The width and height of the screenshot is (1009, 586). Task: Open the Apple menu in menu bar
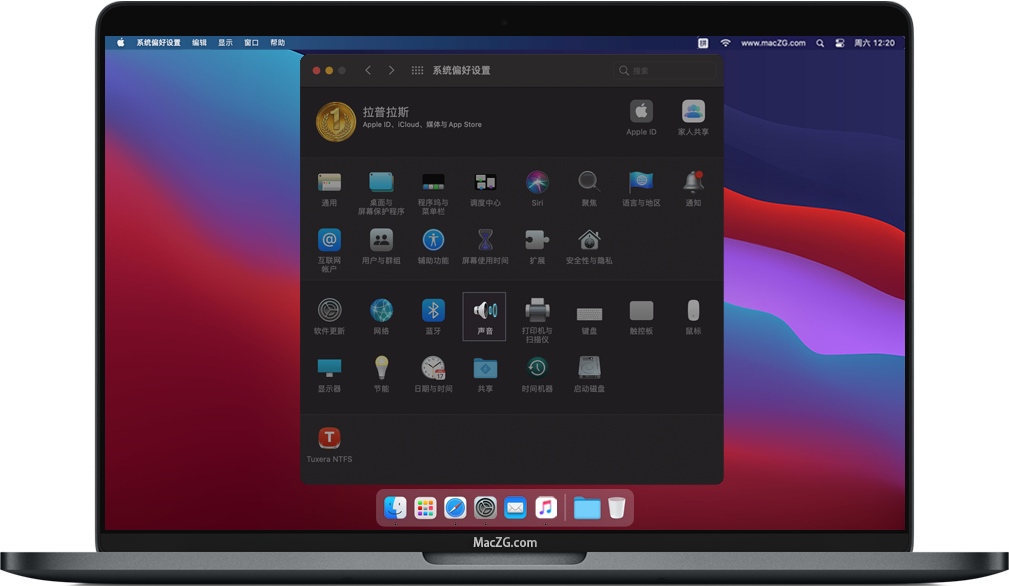click(121, 43)
